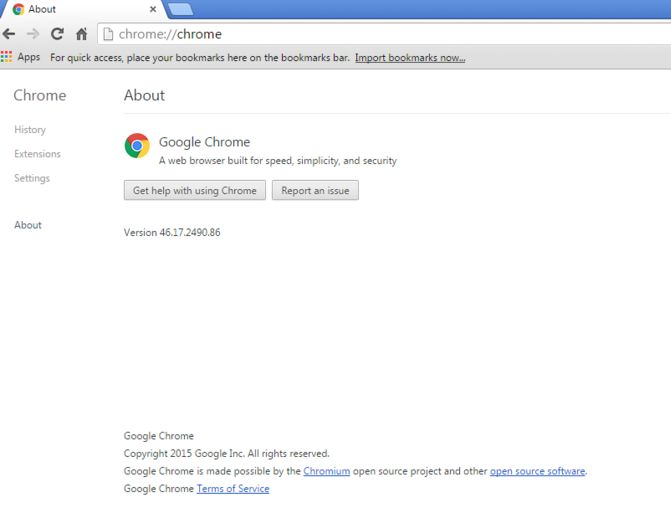671x520 pixels.
Task: Reload the page with the refresh icon
Action: pos(57,34)
